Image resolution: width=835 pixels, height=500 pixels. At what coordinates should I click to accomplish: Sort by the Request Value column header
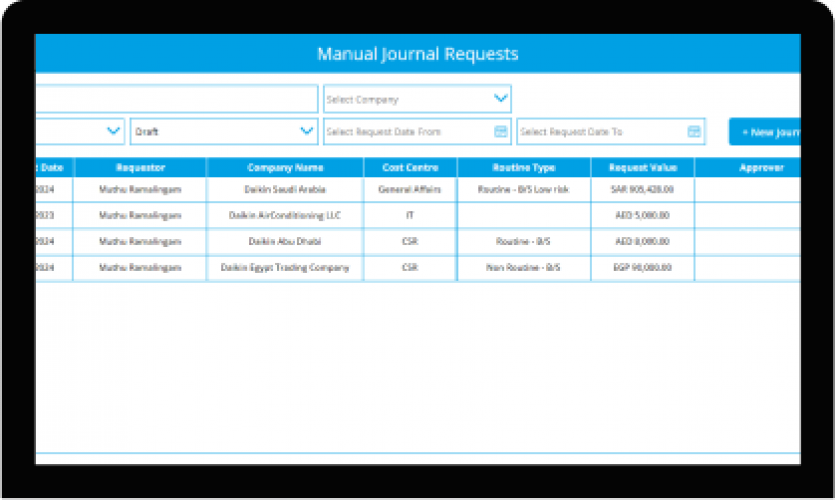click(x=643, y=167)
